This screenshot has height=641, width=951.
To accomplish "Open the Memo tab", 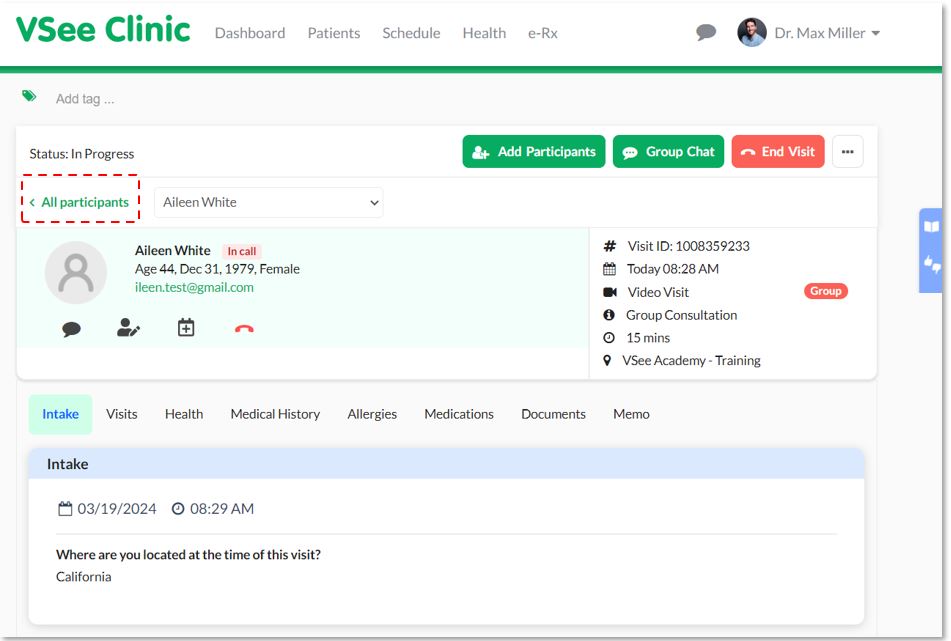I will tap(631, 414).
